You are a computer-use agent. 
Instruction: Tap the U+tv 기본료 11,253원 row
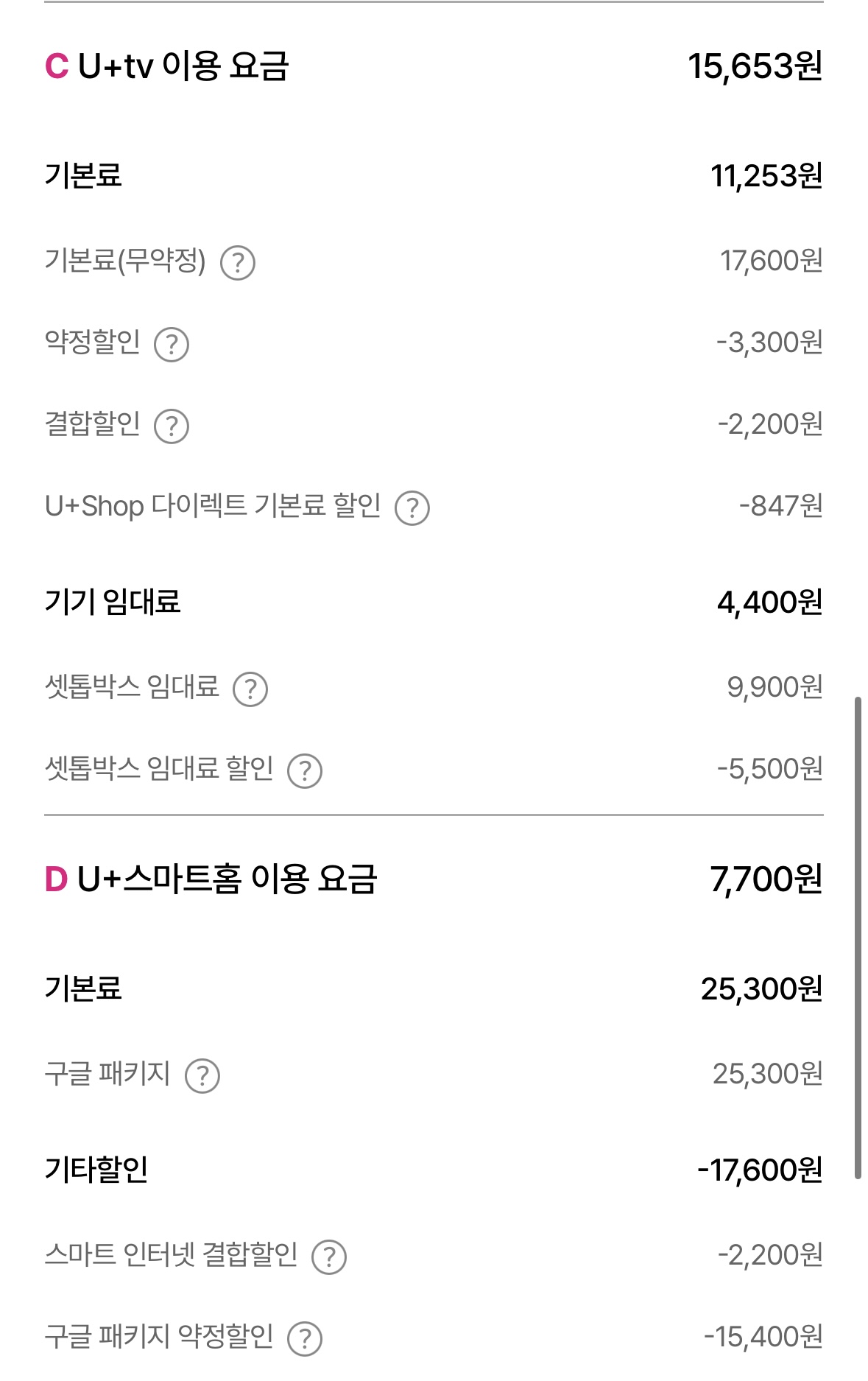434,176
